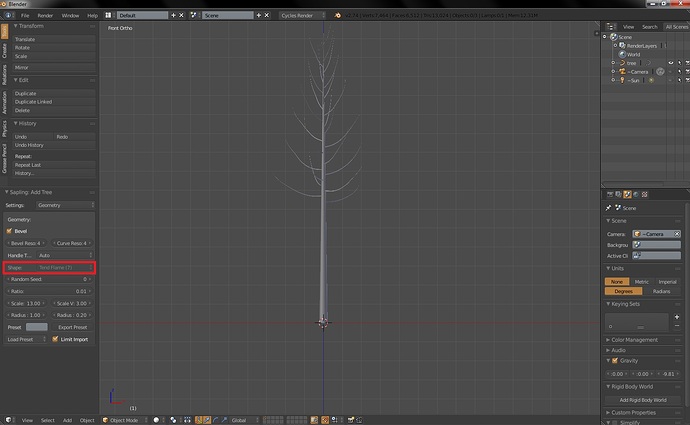Open the Settings Geometry dropdown
The image size is (690, 425).
(66, 205)
